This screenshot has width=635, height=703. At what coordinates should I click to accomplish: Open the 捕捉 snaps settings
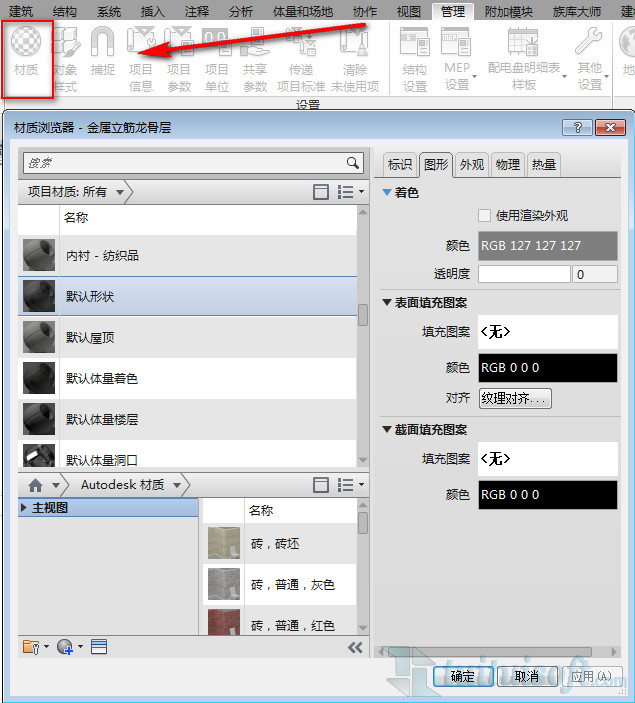[x=103, y=52]
